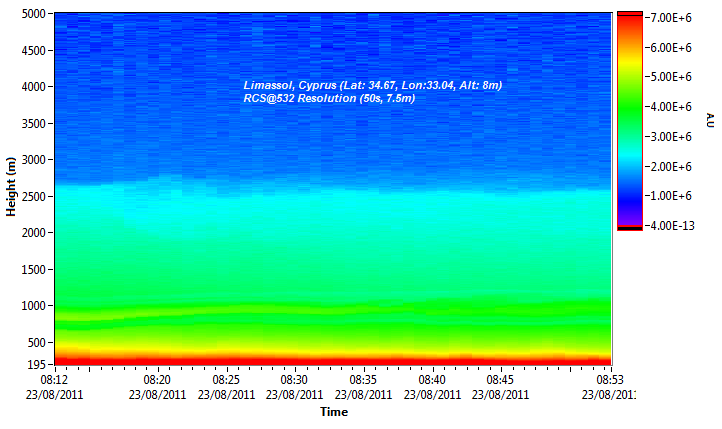
Task: Select the 08:53 end time label
Action: [x=609, y=381]
